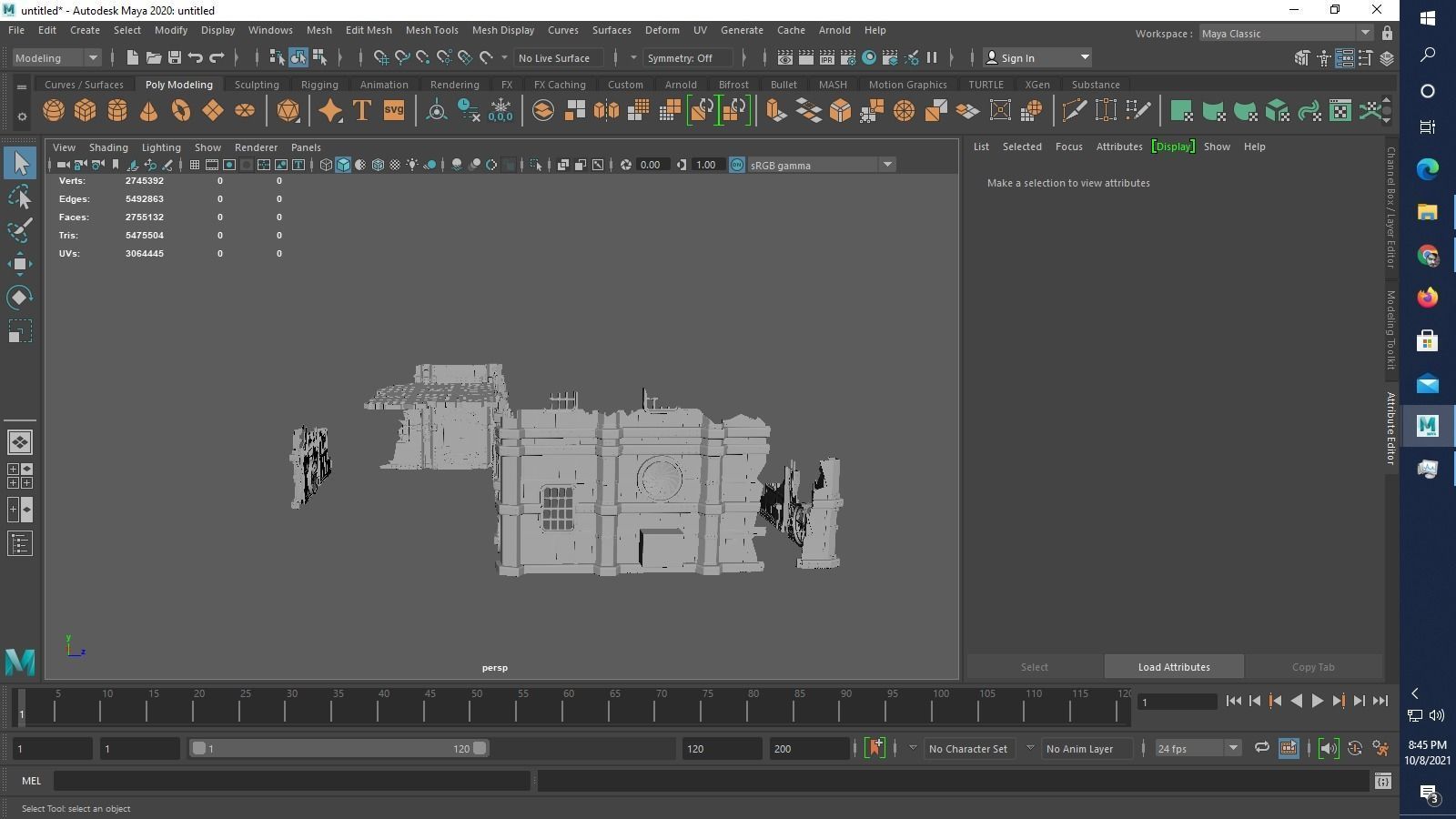Screen dimensions: 1456x819
Task: Click the time range slider bar
Action: (x=338, y=748)
